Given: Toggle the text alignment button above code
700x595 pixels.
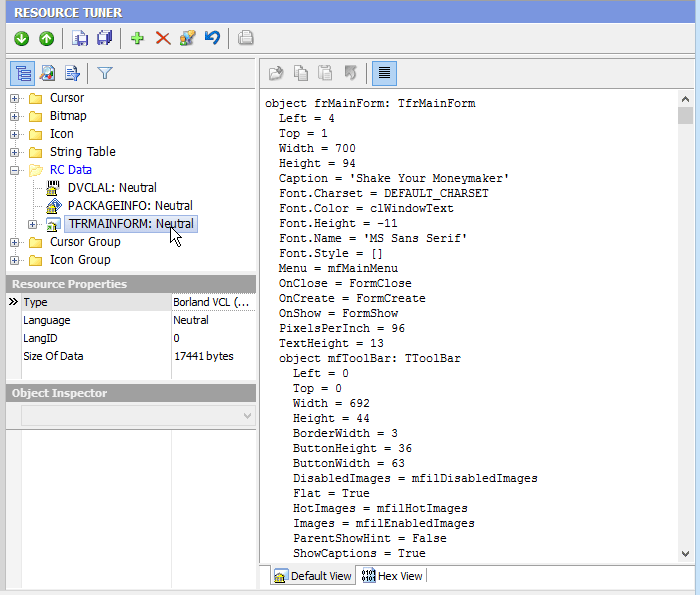Looking at the screenshot, I should click(384, 73).
